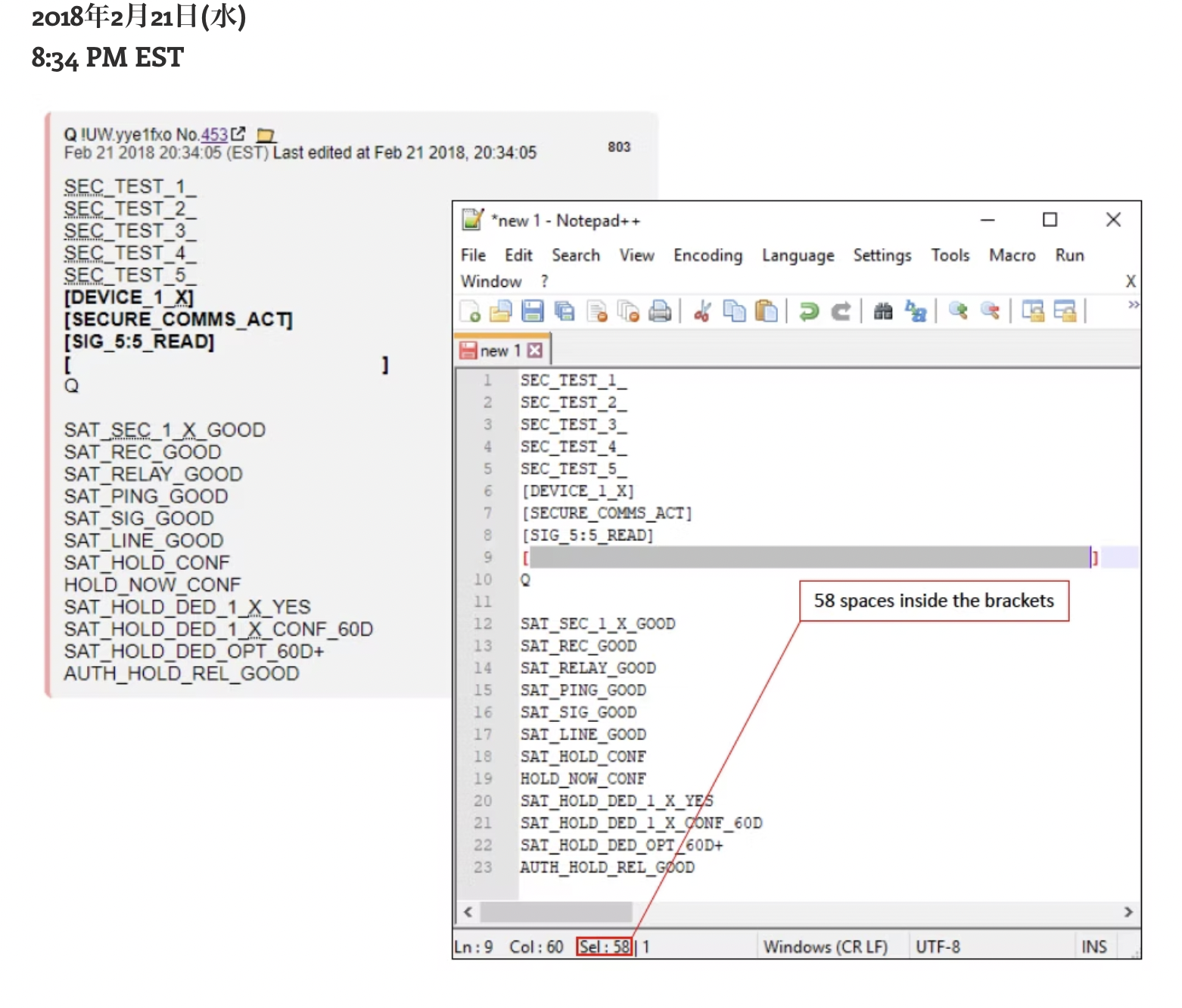Viewport: 1182px width, 1008px height.
Task: Click the horizontal scrollbar thumb
Action: pos(556,912)
